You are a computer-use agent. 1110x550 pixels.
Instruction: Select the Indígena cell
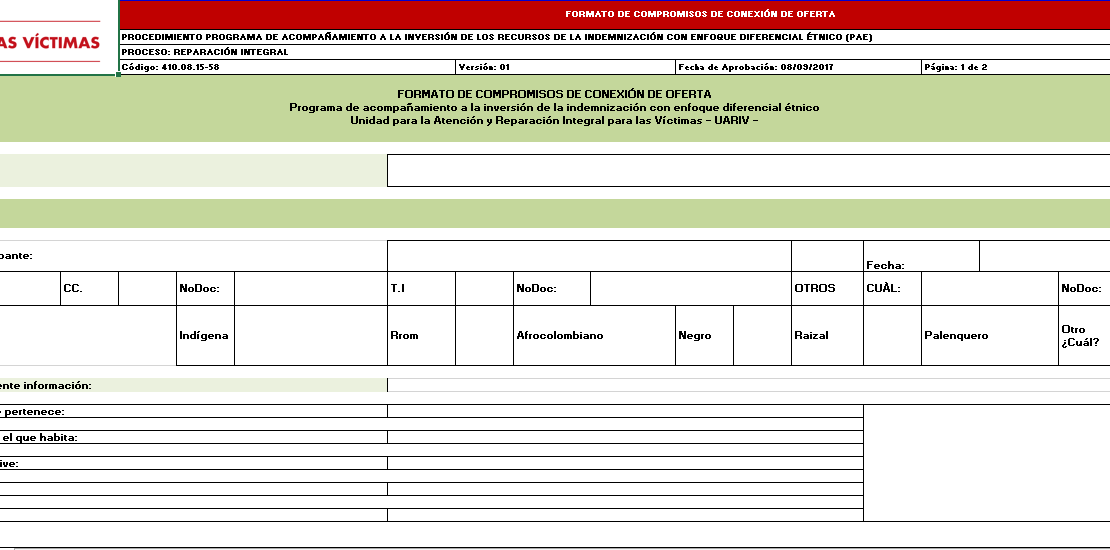point(205,336)
